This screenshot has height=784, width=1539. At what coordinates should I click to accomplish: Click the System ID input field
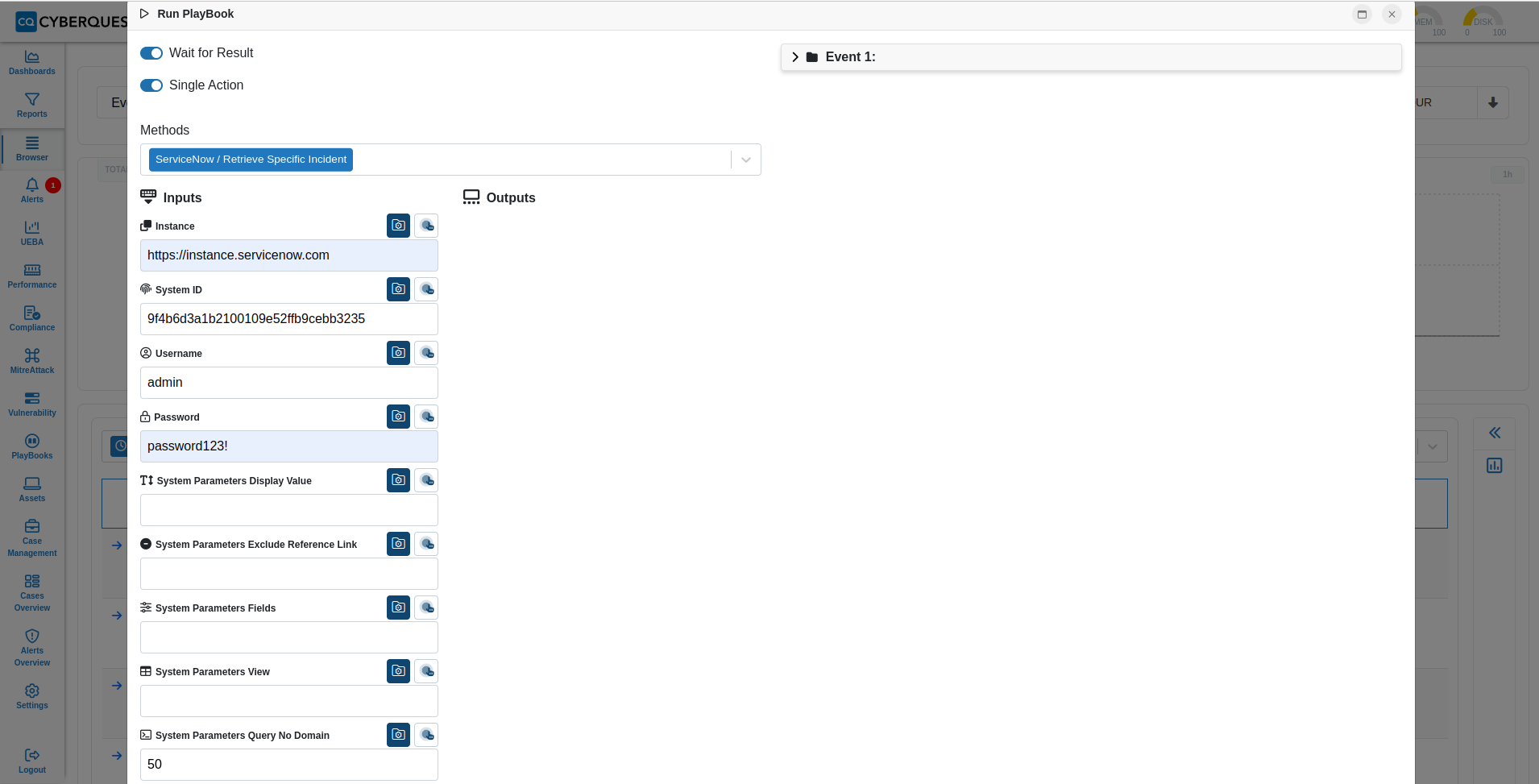(x=289, y=319)
